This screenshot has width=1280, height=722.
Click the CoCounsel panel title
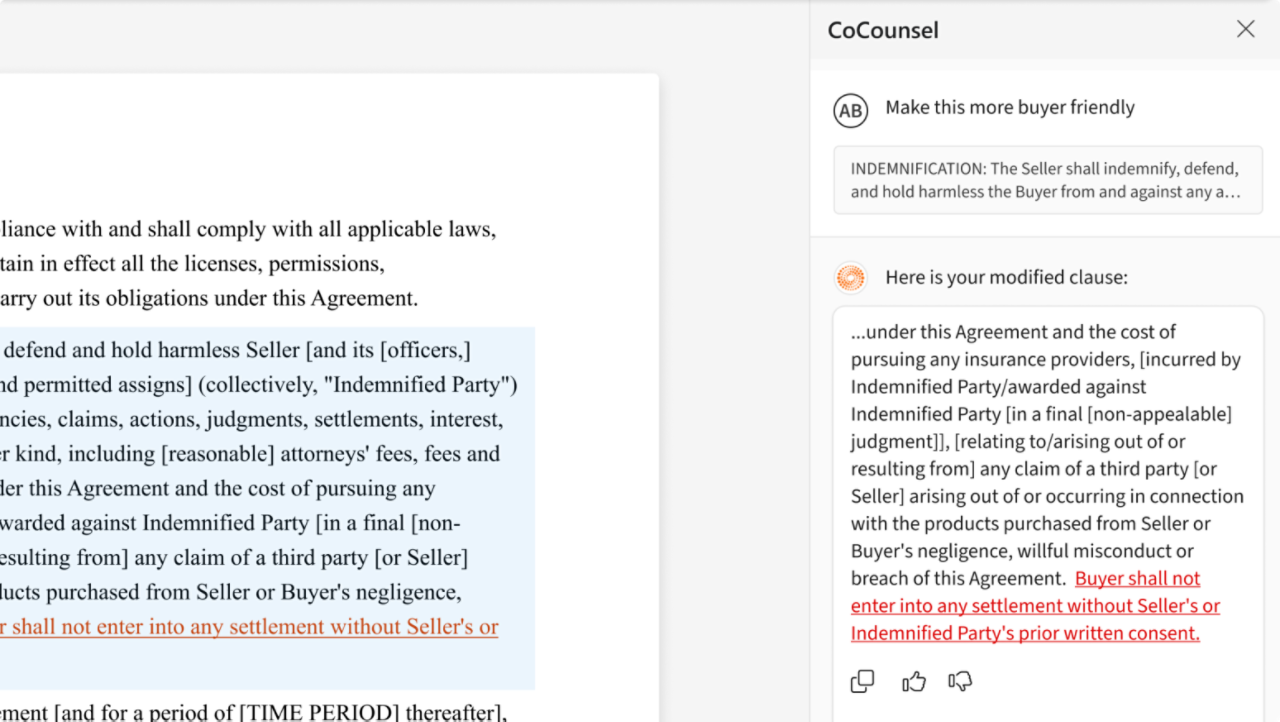[883, 30]
